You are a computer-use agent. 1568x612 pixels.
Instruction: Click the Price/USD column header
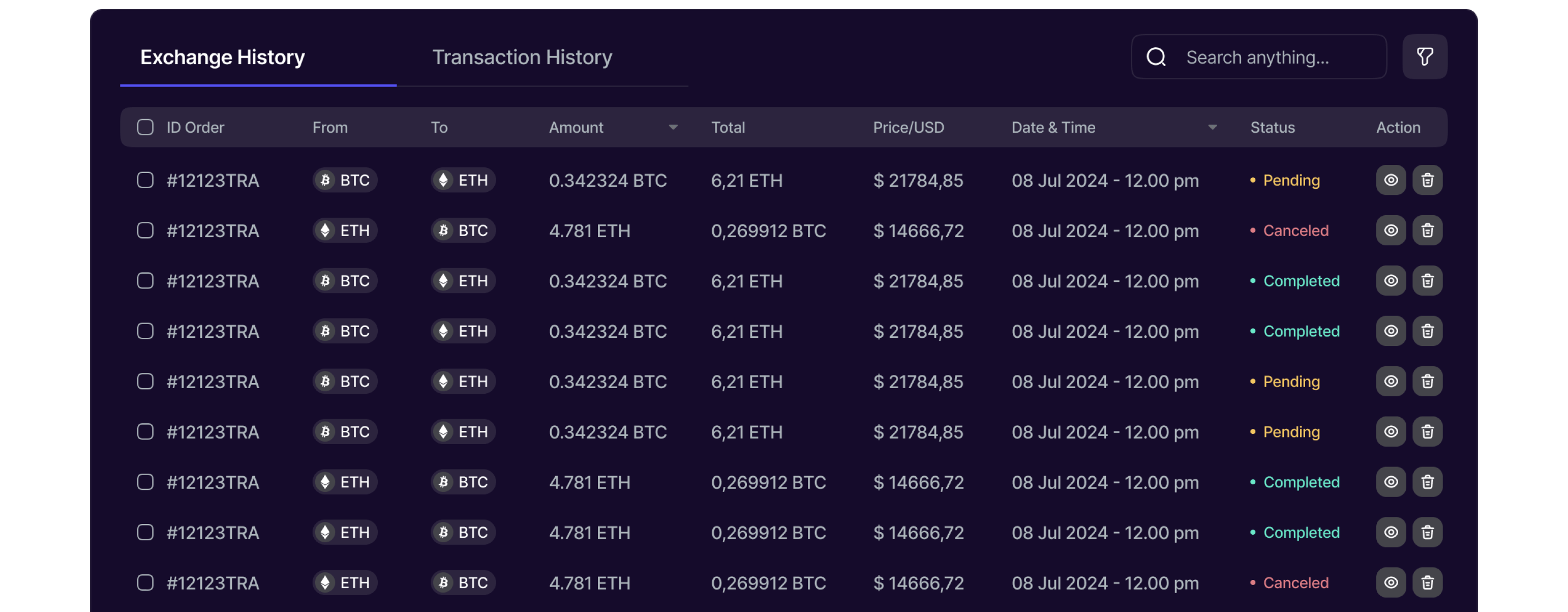pos(908,127)
